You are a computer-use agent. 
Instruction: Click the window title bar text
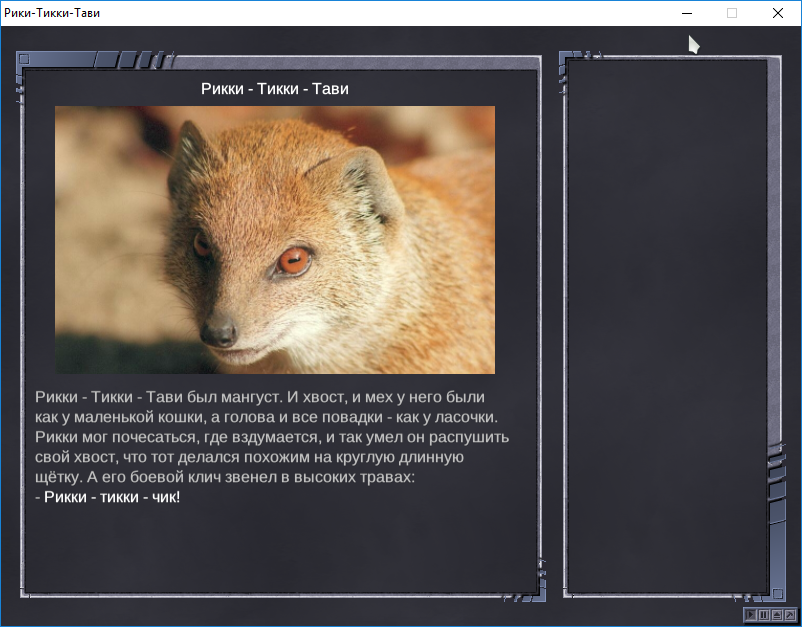pyautogui.click(x=51, y=13)
